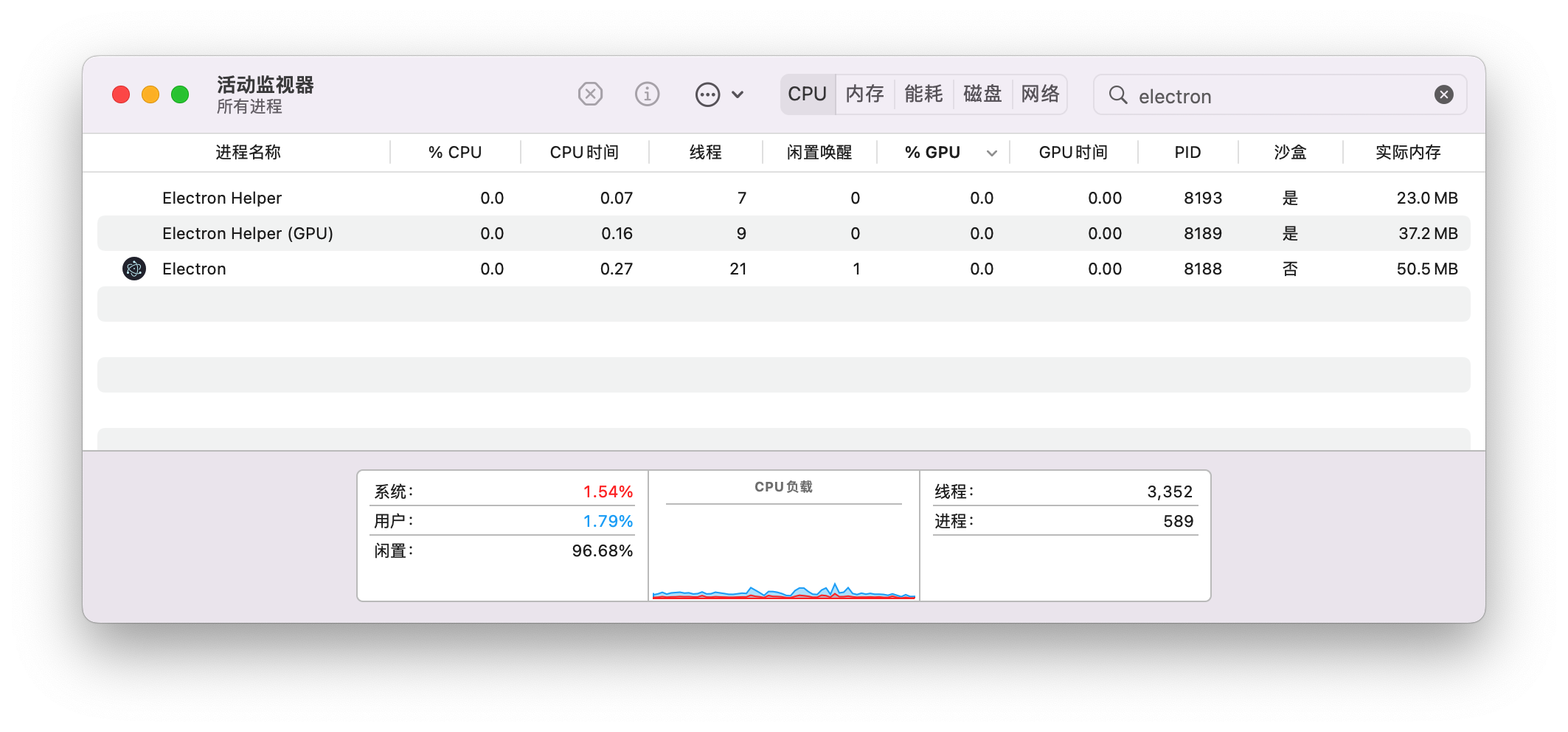Click the magnifying glass search icon
1568x732 pixels.
pos(1118,94)
